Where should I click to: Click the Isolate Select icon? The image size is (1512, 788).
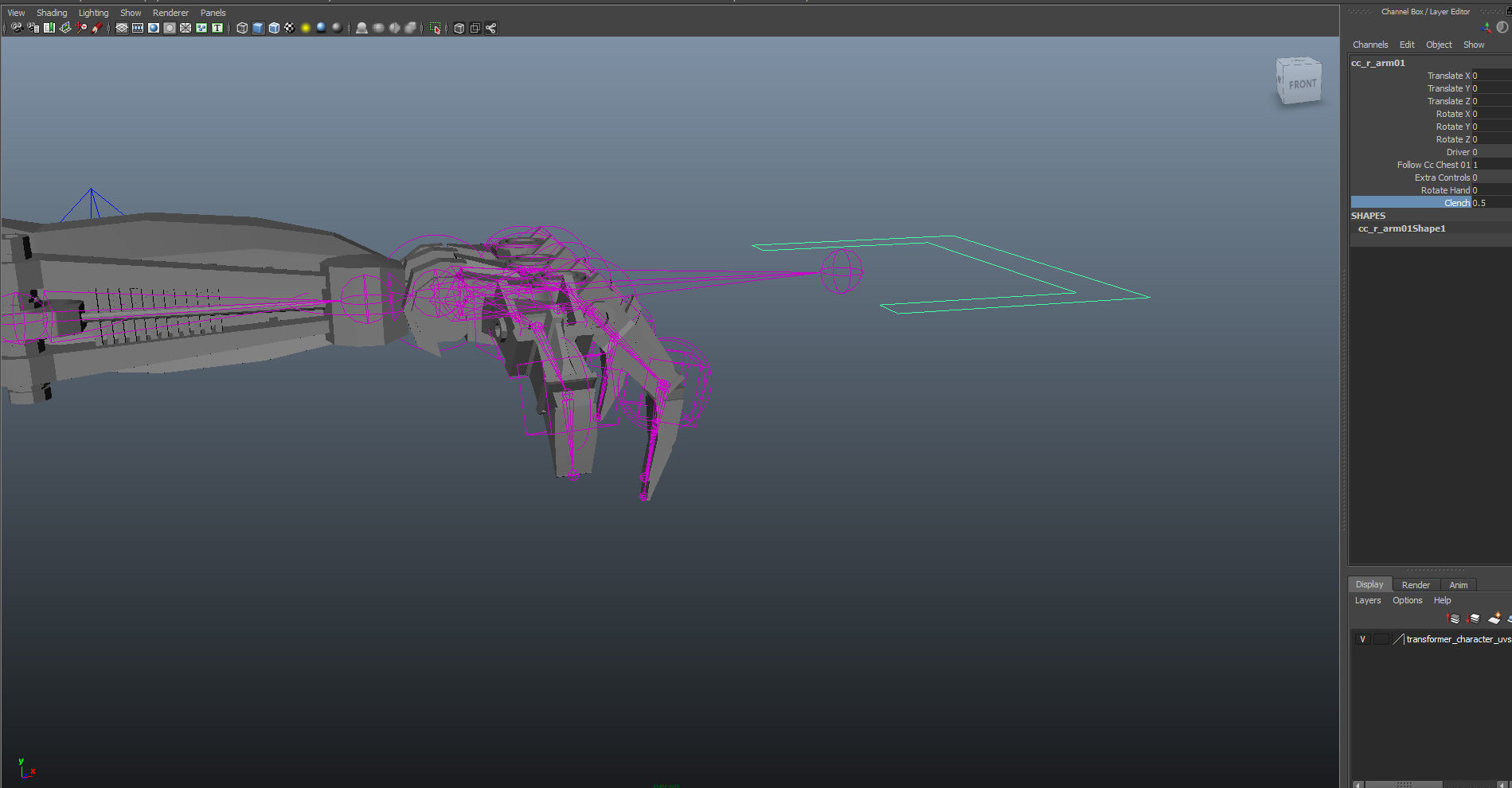point(435,28)
